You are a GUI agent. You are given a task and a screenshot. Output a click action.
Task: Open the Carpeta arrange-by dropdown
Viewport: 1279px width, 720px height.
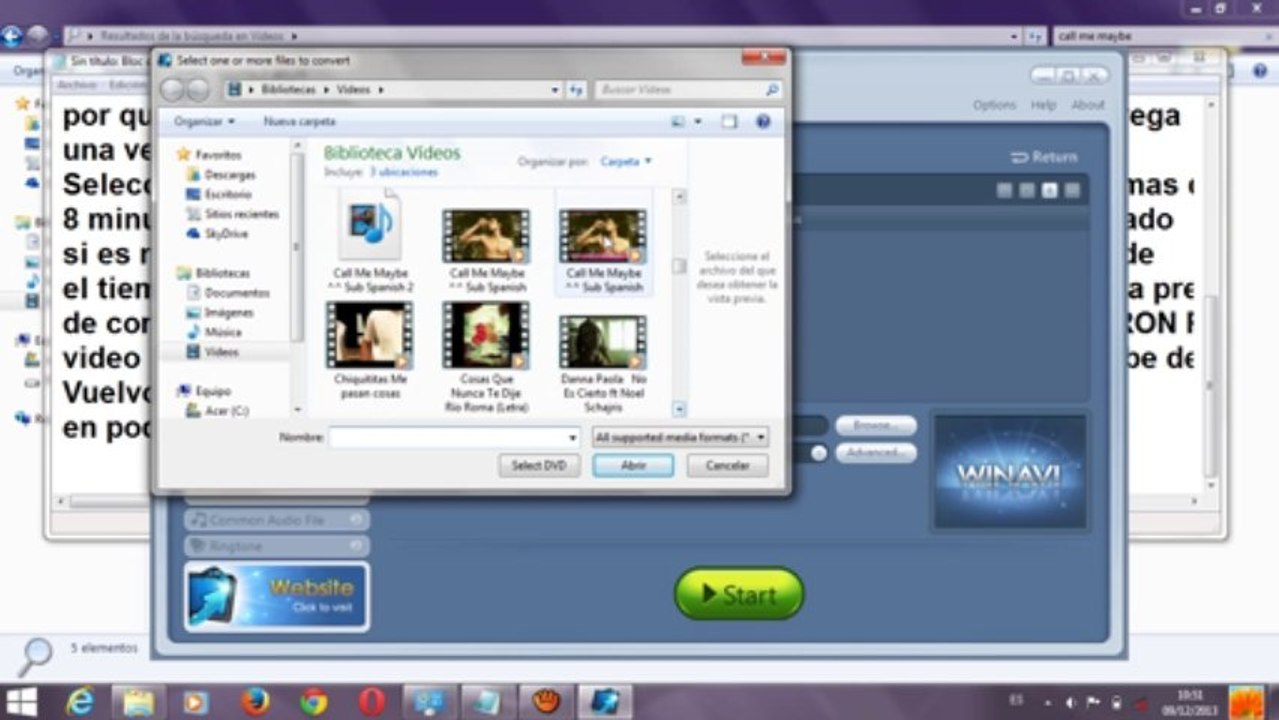626,161
